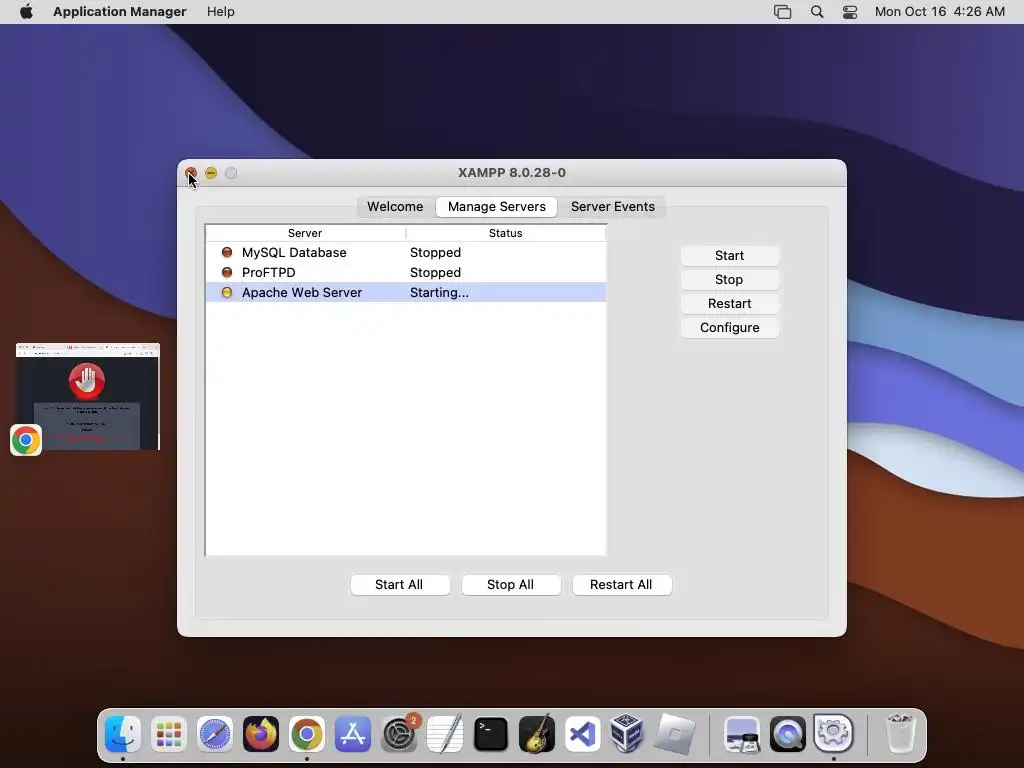This screenshot has height=768, width=1024.
Task: Select the MySQL Database row
Action: click(406, 252)
